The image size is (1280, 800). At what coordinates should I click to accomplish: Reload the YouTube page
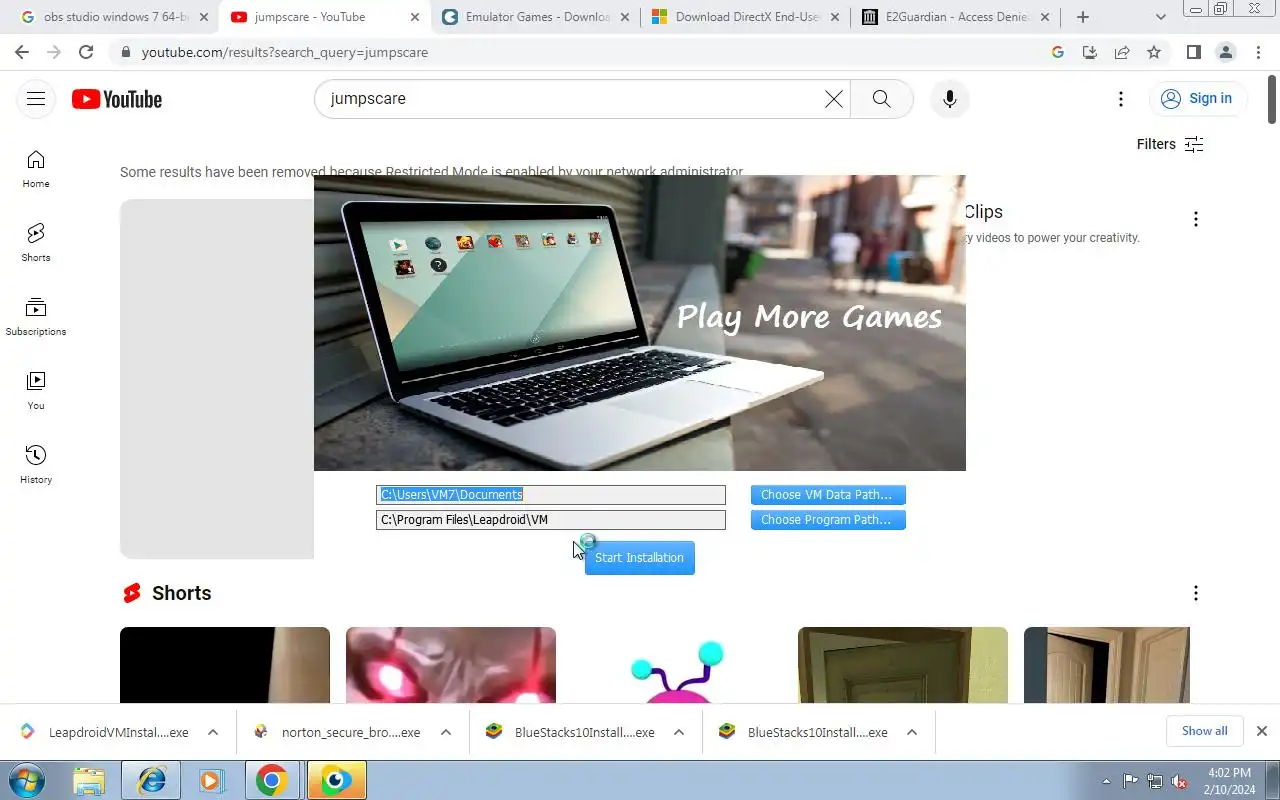click(x=86, y=52)
